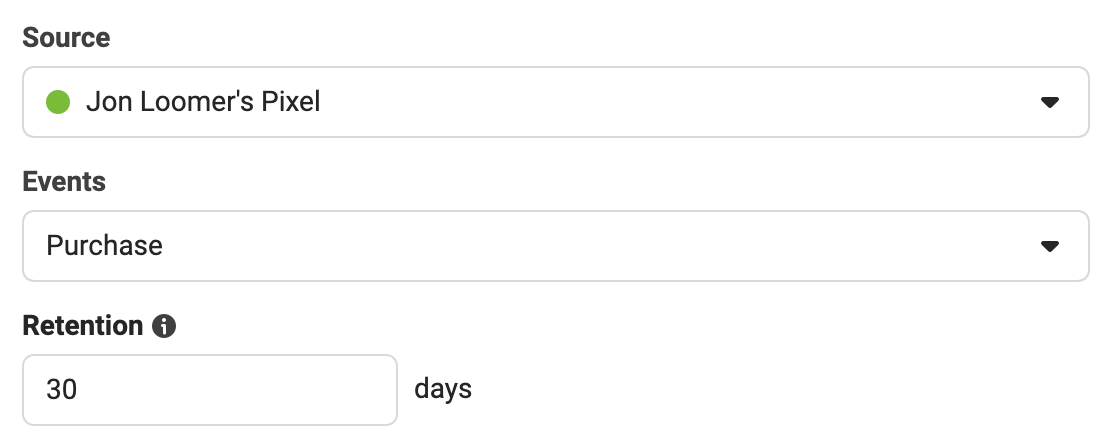Viewport: 1118px width, 438px height.
Task: Open the Source dropdown menu
Action: click(555, 102)
